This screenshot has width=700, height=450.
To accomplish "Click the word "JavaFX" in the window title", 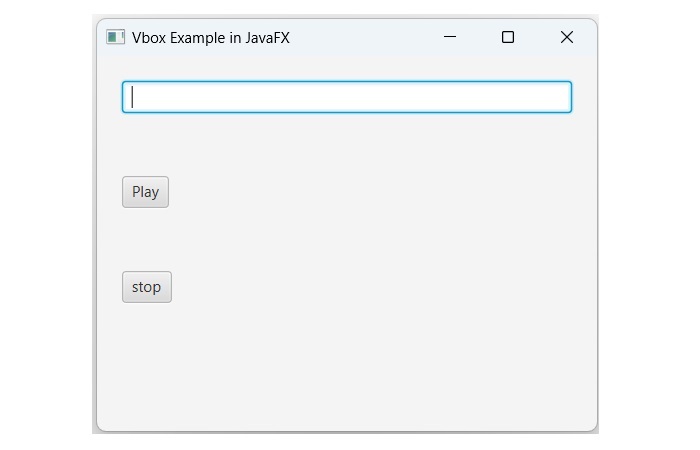I will click(267, 38).
